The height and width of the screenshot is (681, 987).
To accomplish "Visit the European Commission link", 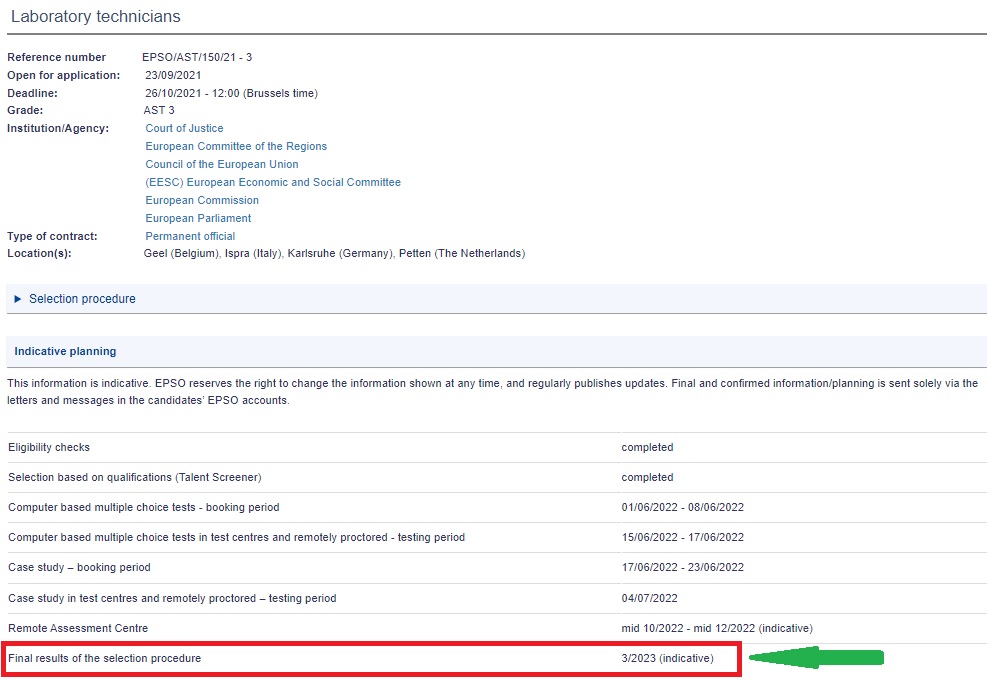I will tap(202, 200).
